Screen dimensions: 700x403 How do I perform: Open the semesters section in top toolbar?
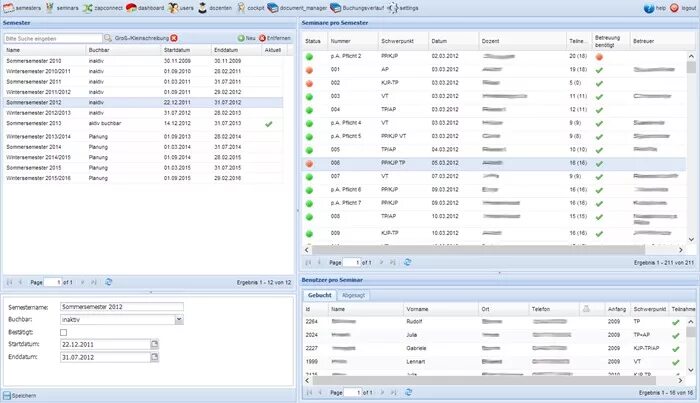[x=22, y=8]
